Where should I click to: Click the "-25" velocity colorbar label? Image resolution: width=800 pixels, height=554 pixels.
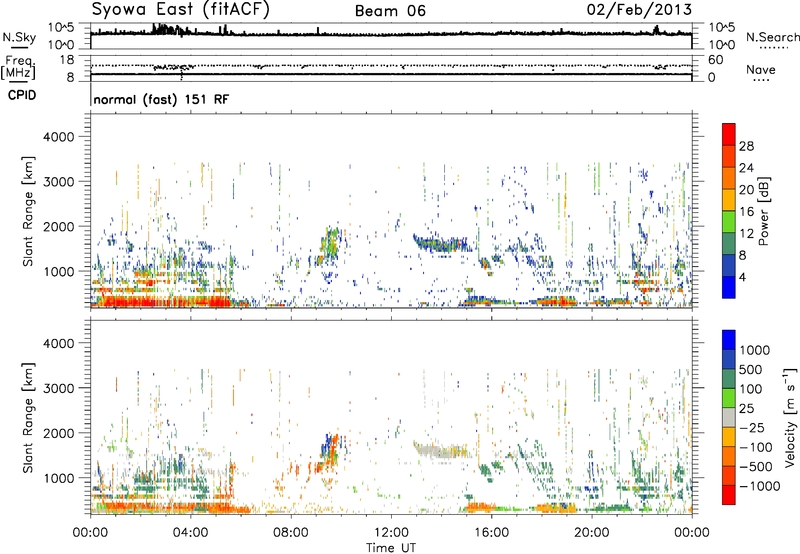coord(751,427)
